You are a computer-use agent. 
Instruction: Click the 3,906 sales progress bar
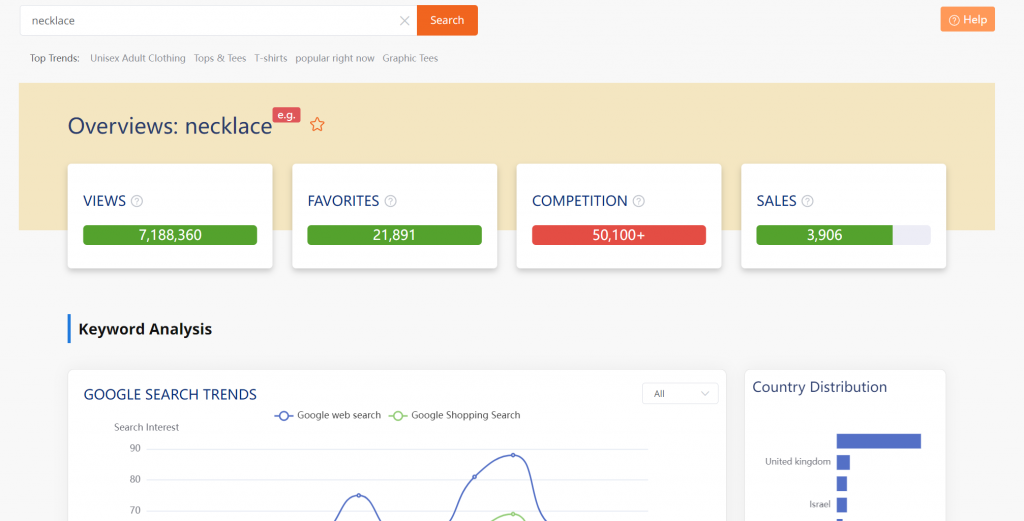(x=843, y=235)
